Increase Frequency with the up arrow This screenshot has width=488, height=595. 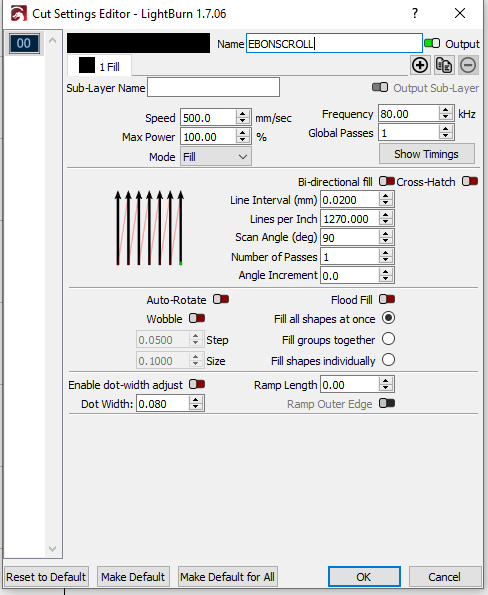tap(445, 110)
